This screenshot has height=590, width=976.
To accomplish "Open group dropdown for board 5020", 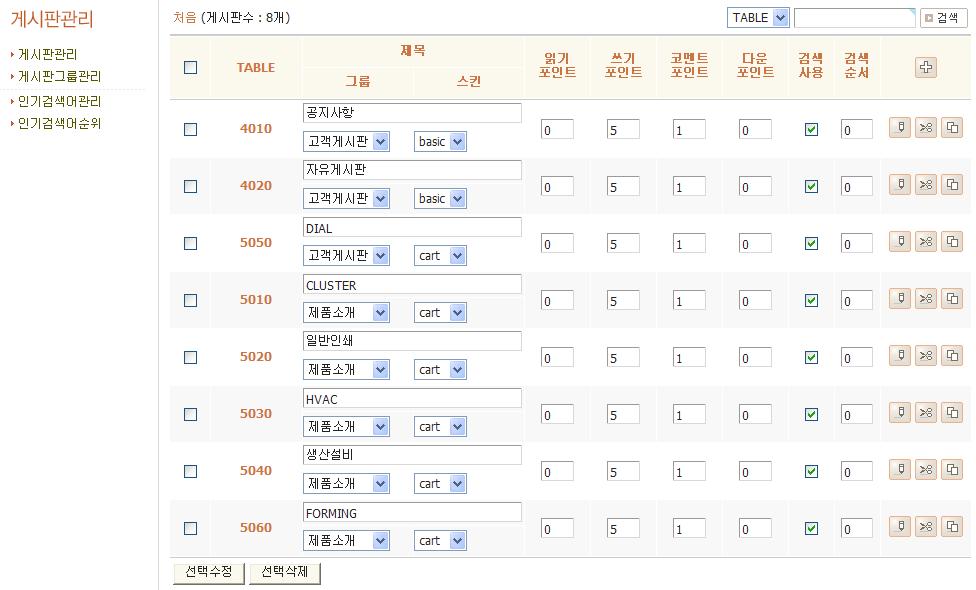I will tap(346, 370).
